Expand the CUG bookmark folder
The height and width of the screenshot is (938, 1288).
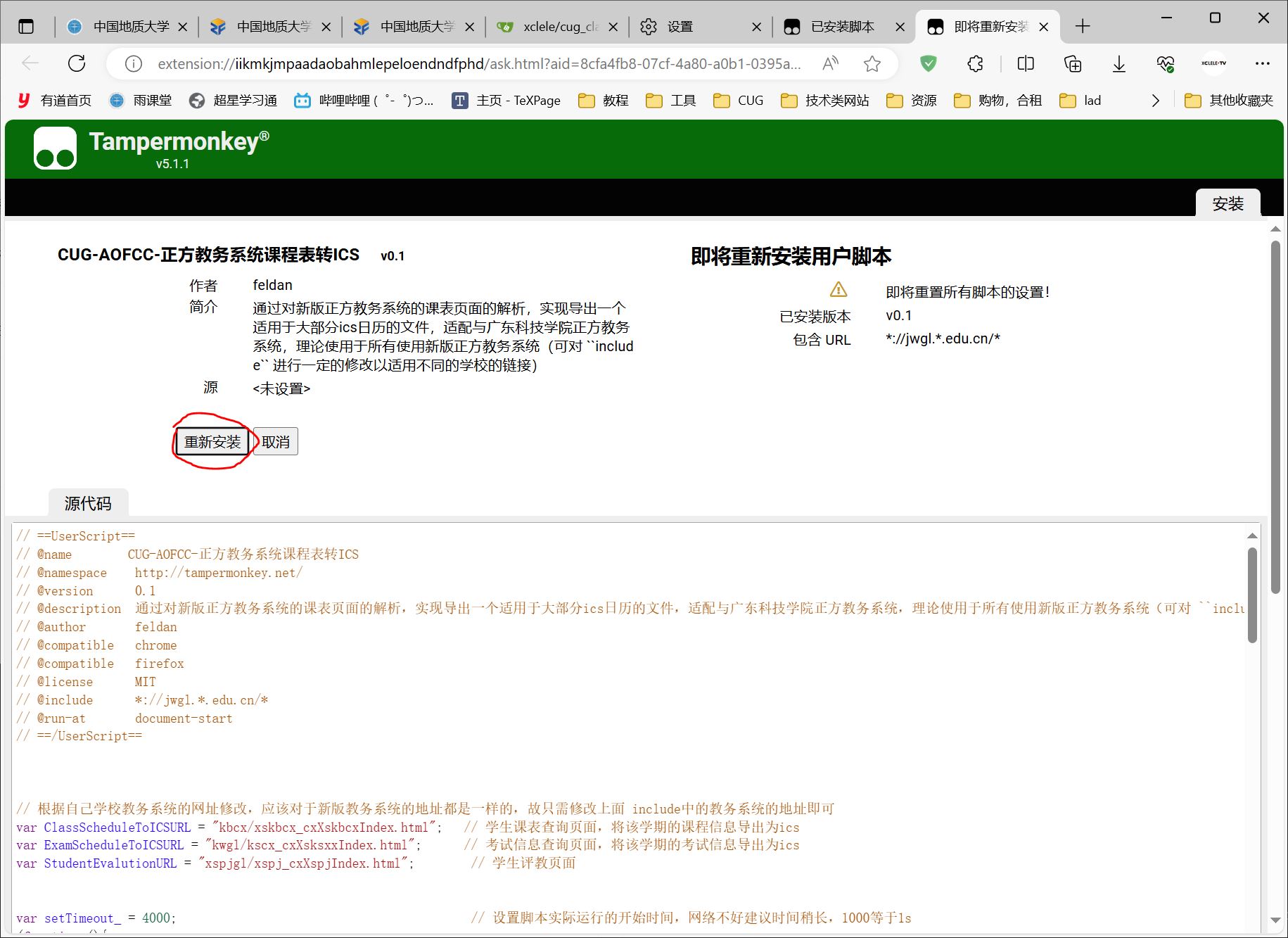(739, 101)
